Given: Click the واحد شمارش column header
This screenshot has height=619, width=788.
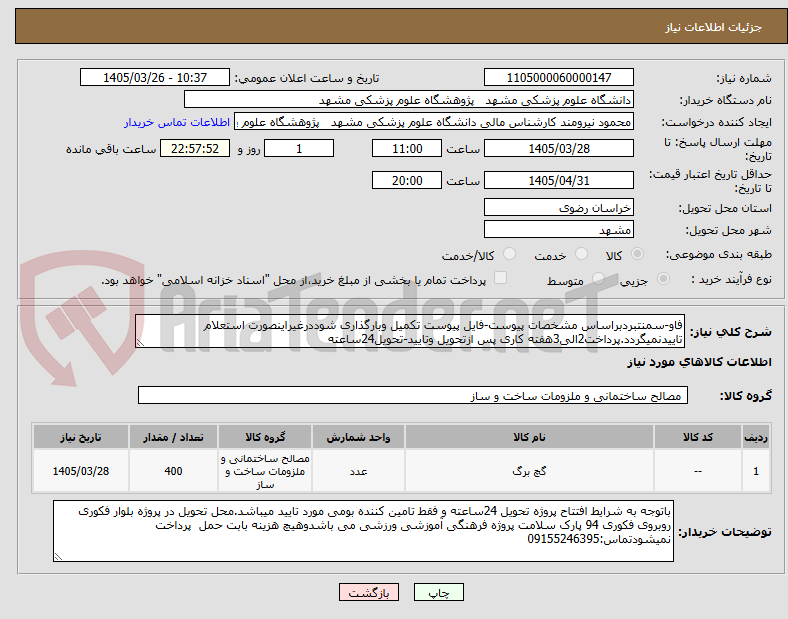Looking at the screenshot, I should (x=358, y=437).
